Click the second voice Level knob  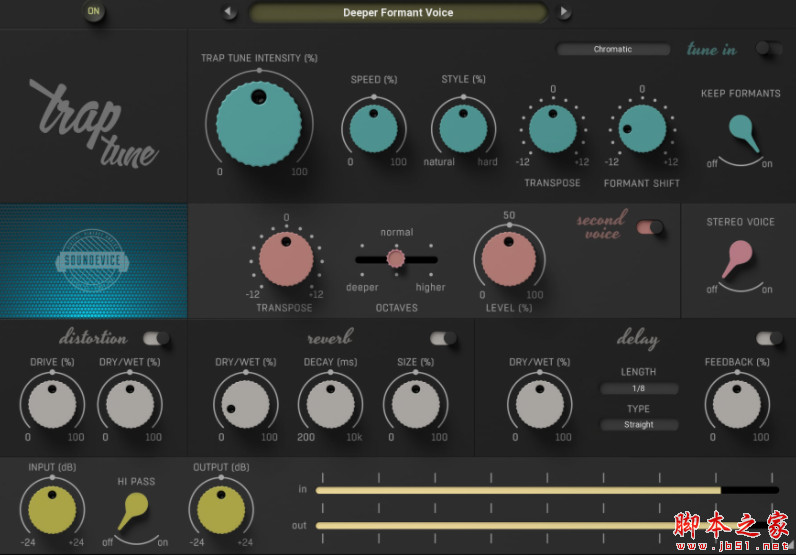click(509, 259)
